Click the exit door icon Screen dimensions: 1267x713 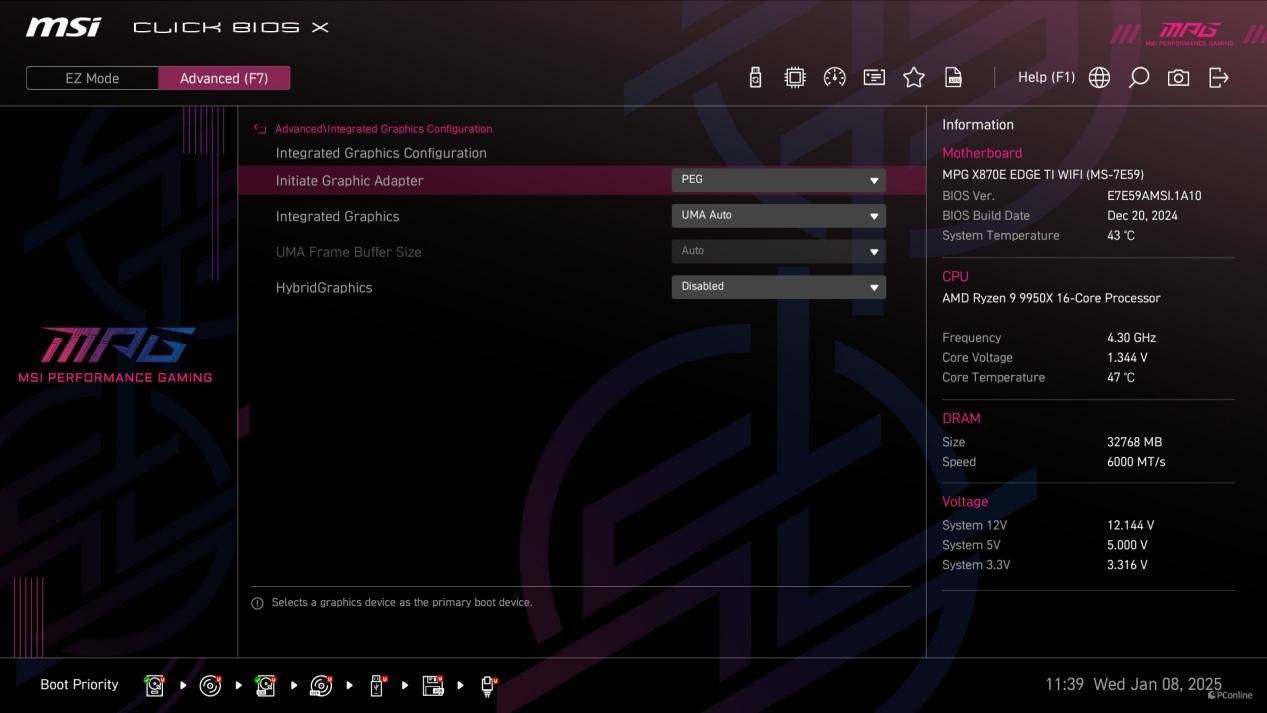1219,78
